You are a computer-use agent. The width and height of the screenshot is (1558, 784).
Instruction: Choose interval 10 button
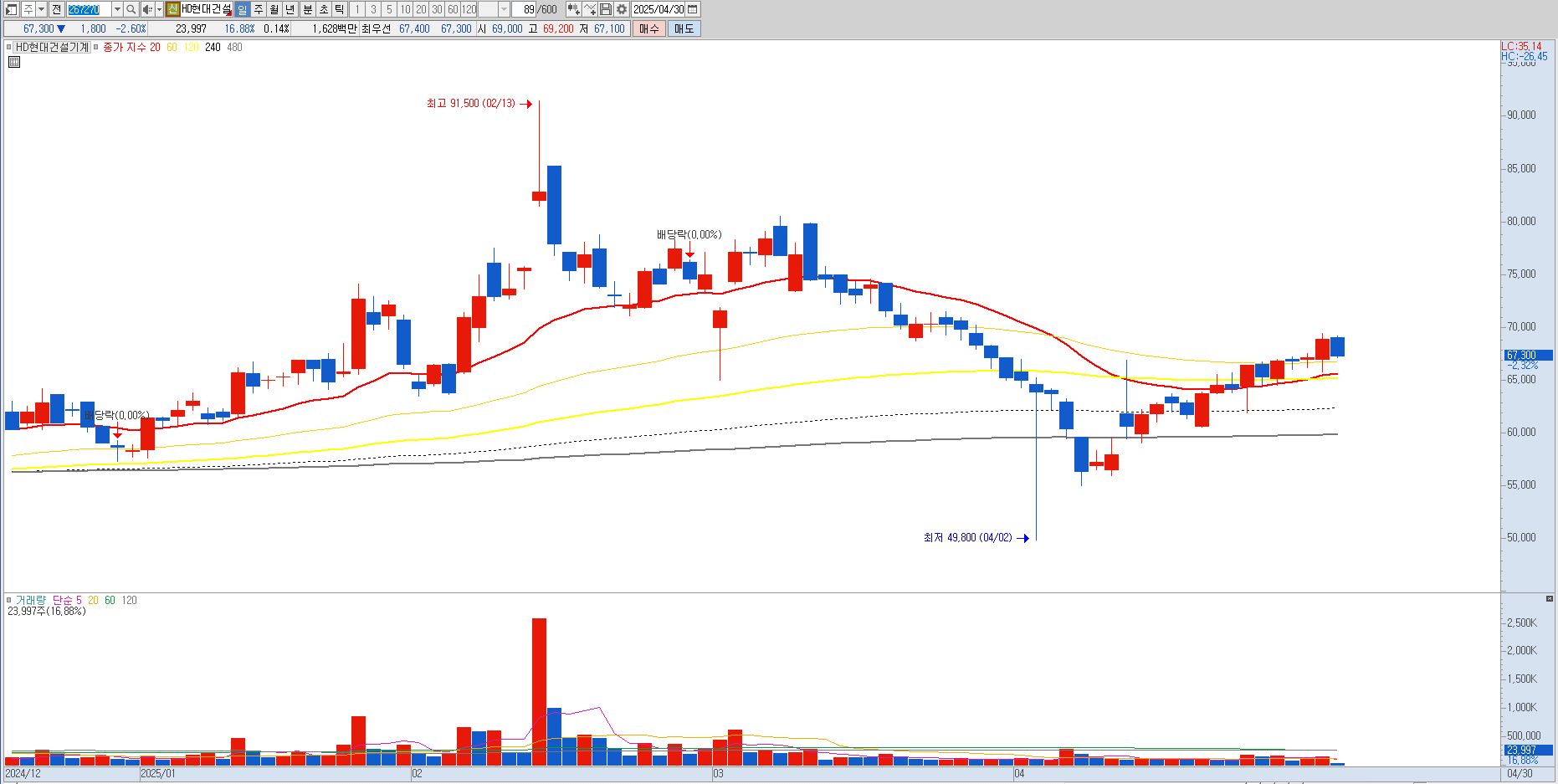405,9
